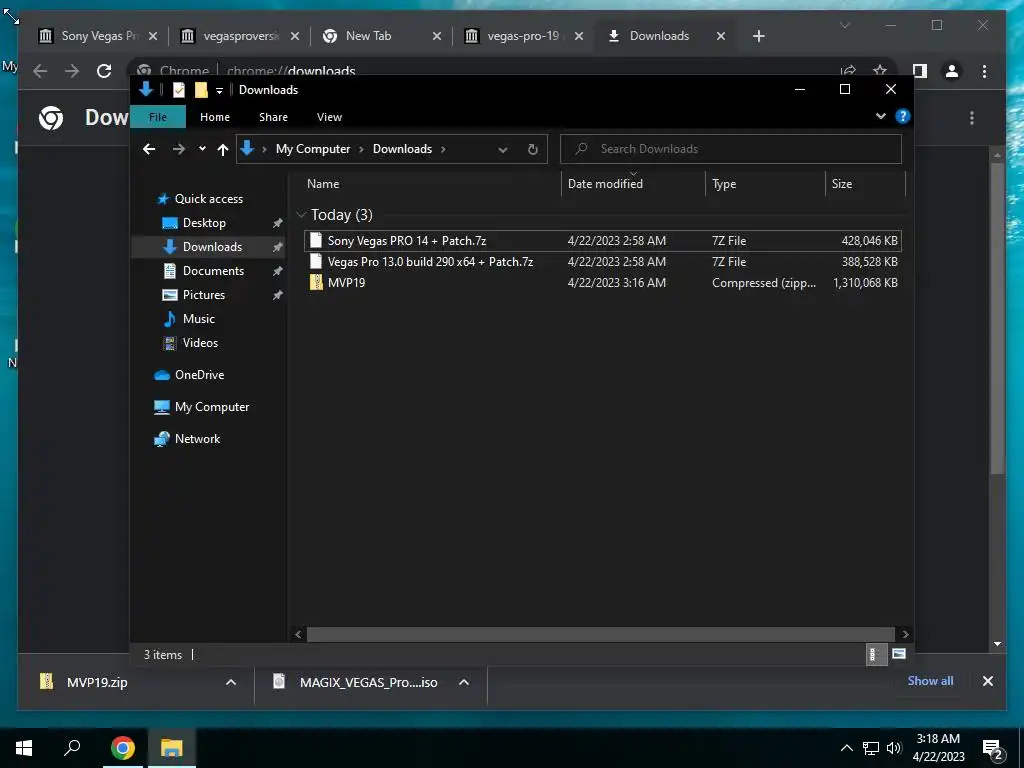Switch to the Sony Vegas Pr Chrome tab
Image resolution: width=1024 pixels, height=768 pixels.
[99, 36]
